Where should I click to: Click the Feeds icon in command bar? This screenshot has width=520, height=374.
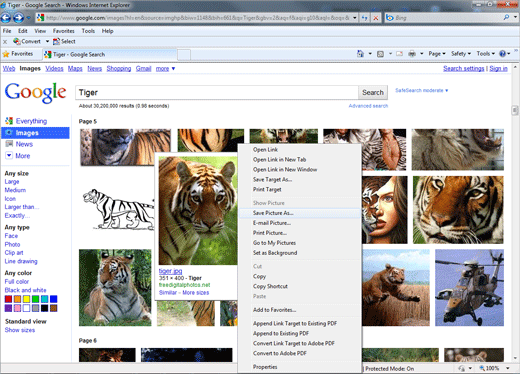[x=380, y=54]
